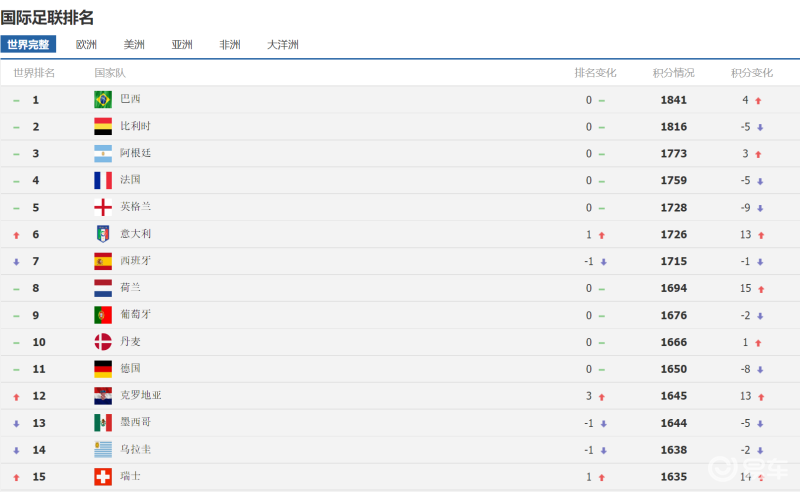
Task: Open the 美洲 rankings tab
Action: click(x=134, y=44)
